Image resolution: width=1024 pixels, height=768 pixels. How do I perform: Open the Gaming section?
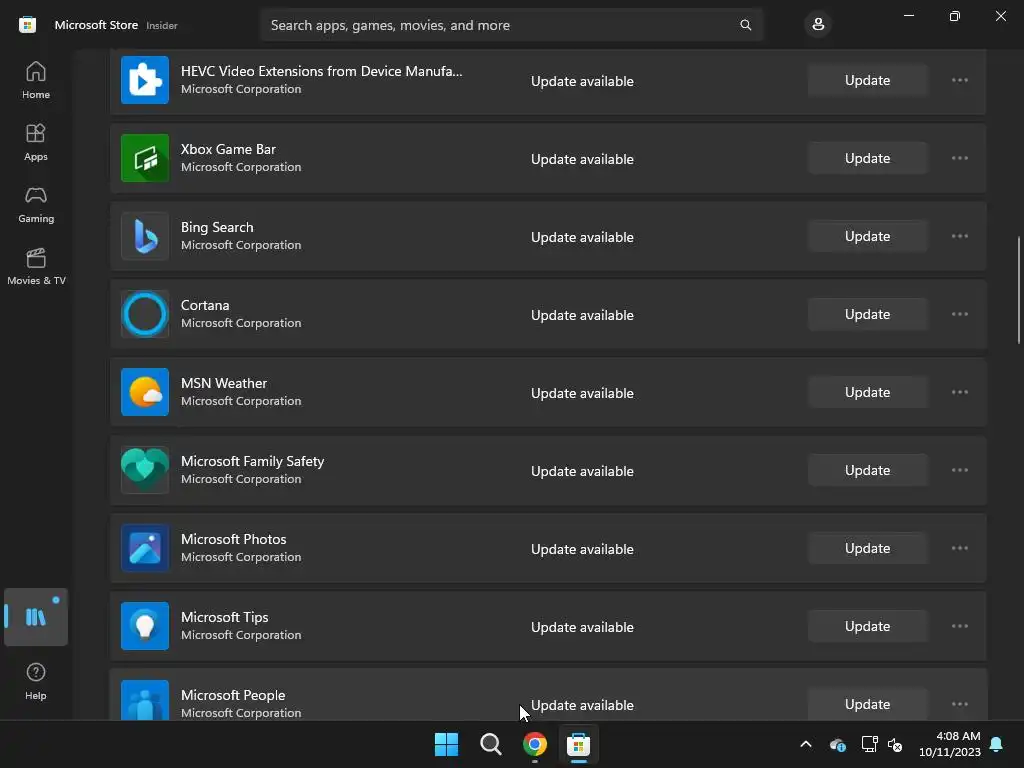[36, 204]
